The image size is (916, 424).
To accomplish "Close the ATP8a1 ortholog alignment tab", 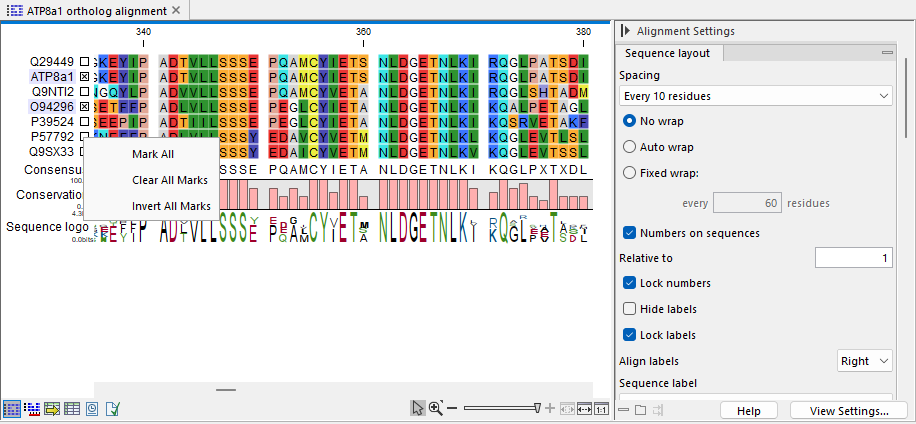I will pos(176,11).
